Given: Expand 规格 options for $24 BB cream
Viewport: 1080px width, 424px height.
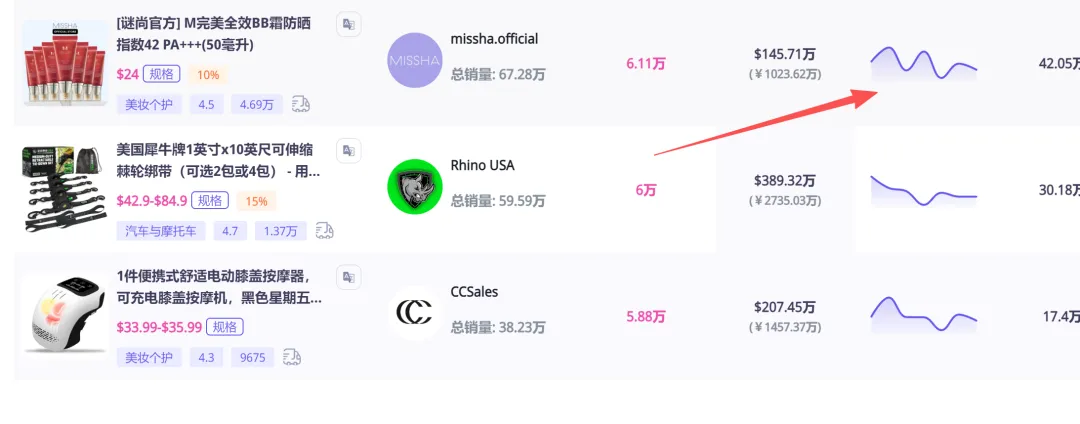Looking at the screenshot, I should pos(162,74).
